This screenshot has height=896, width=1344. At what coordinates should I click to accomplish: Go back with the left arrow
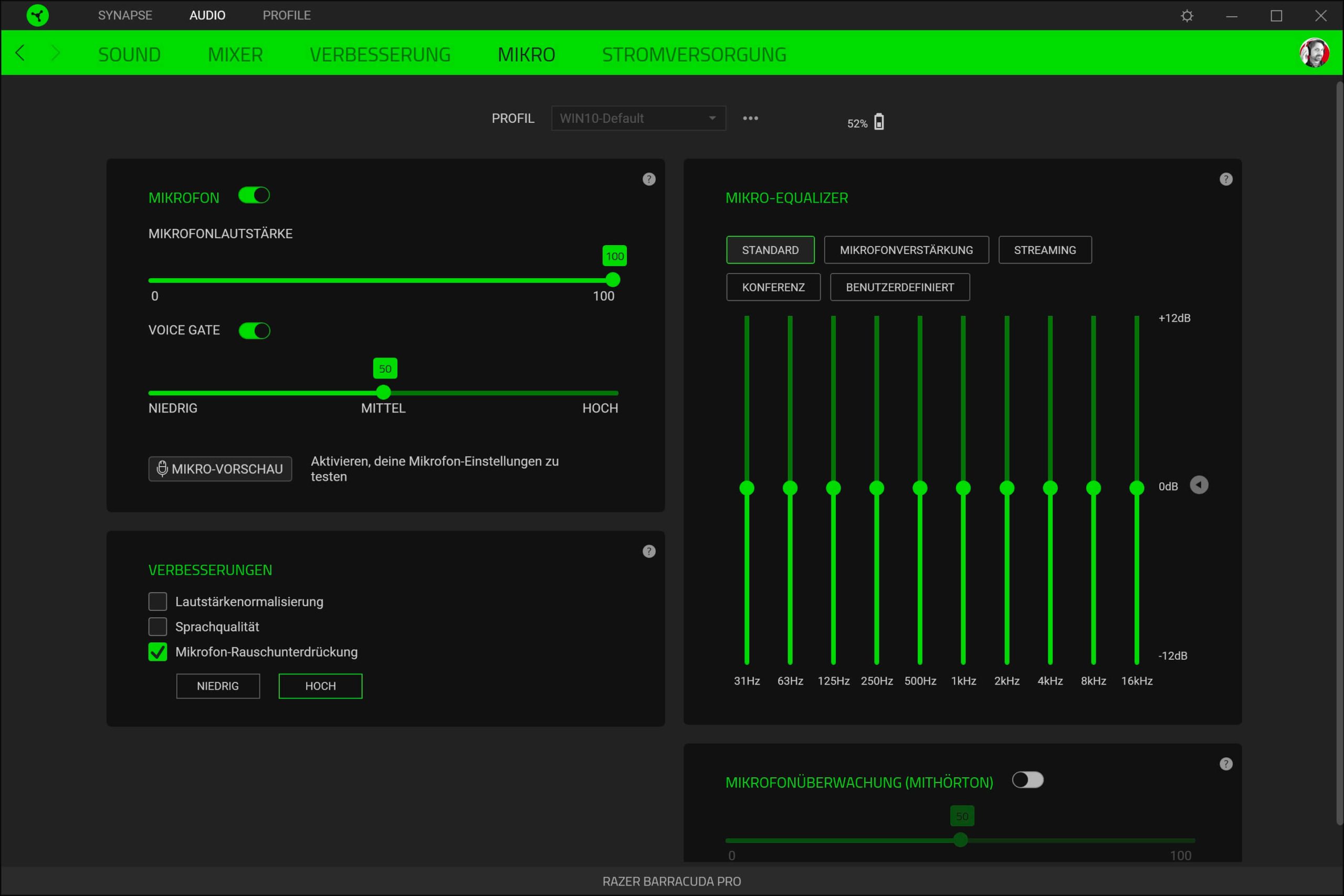[20, 53]
